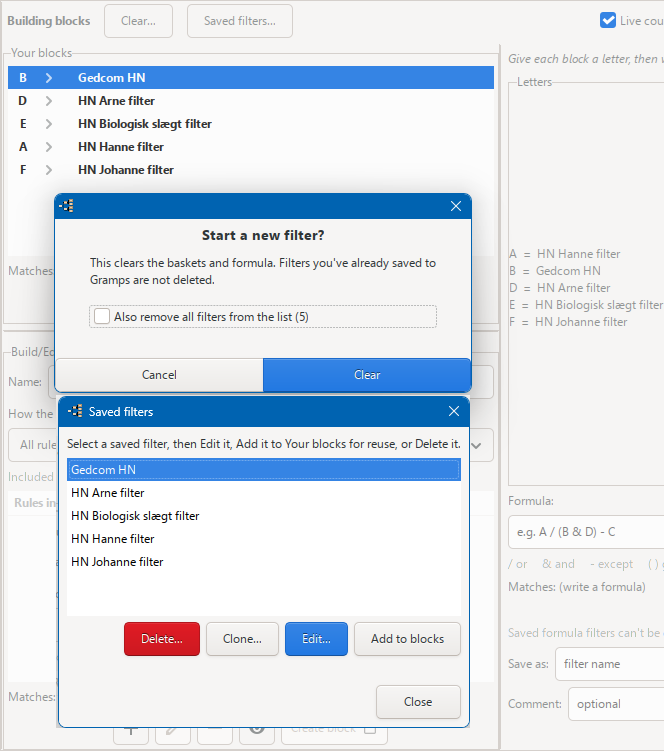The width and height of the screenshot is (664, 751).
Task: Select the HN Biologisk slægt filter row in Your blocks
Action: pos(251,124)
